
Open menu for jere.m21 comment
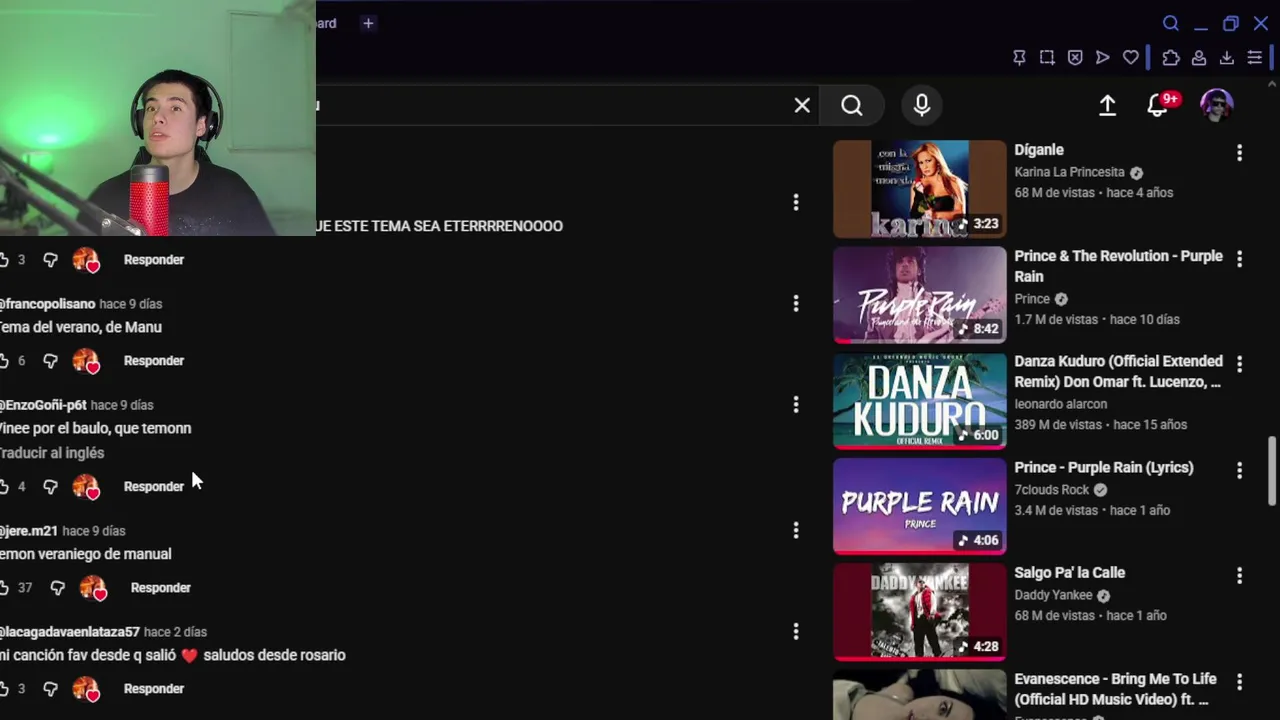[796, 530]
